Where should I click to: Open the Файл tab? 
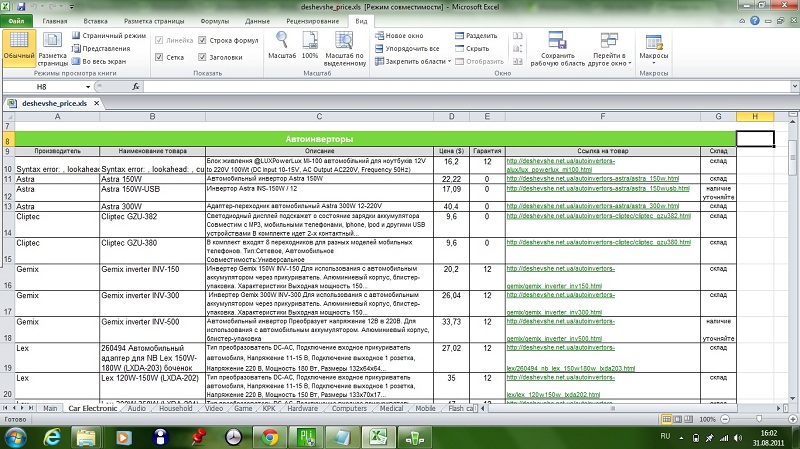point(16,21)
